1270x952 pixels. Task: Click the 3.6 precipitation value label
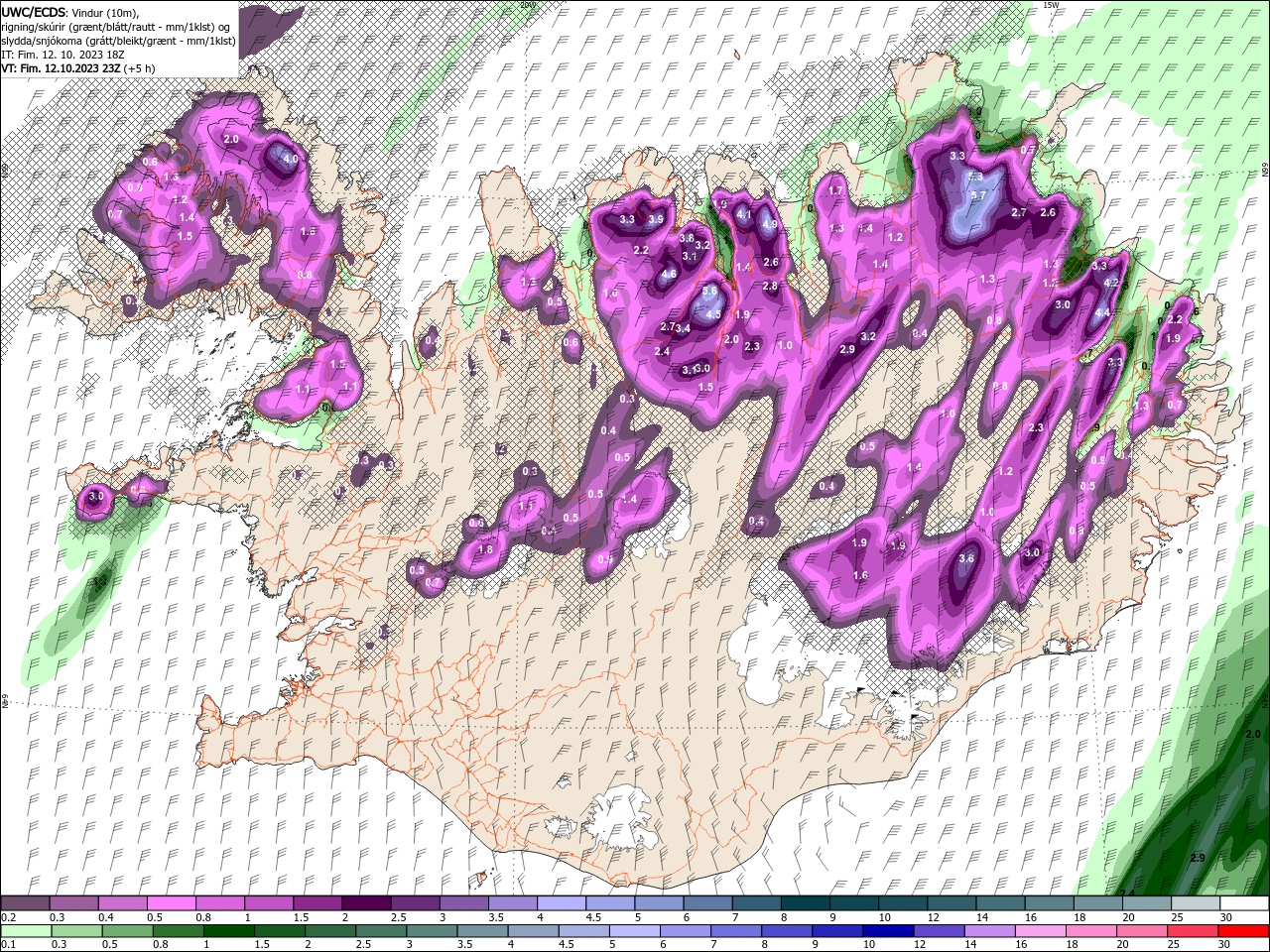[967, 558]
